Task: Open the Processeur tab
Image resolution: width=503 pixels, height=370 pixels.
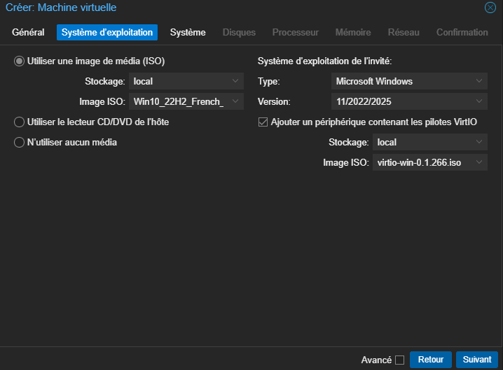Action: (295, 32)
